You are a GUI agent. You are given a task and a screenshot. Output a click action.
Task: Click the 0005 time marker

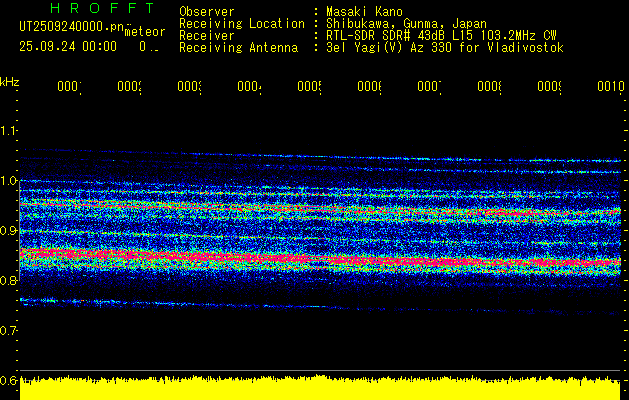[310, 87]
